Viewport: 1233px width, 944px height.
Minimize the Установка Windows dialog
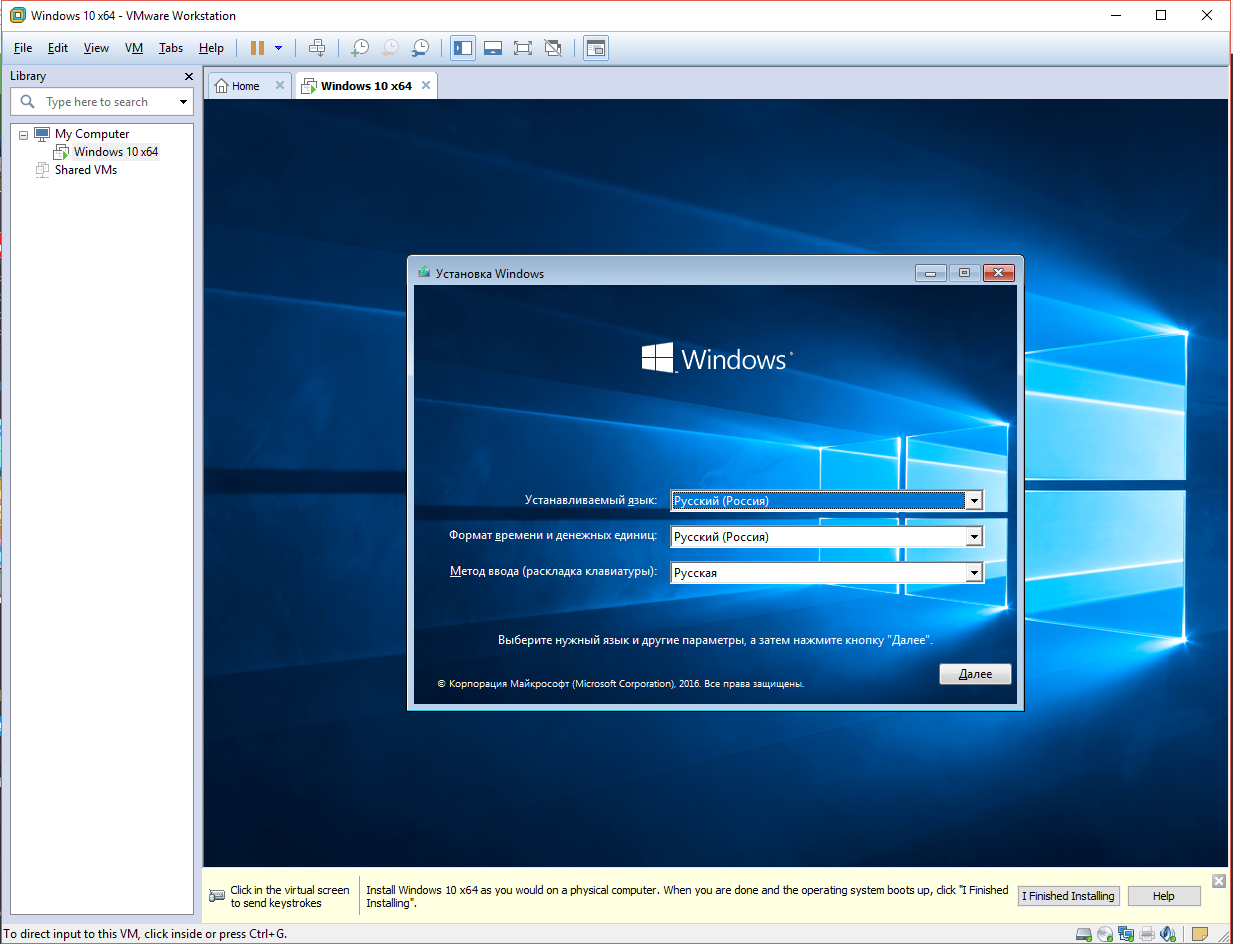(930, 273)
